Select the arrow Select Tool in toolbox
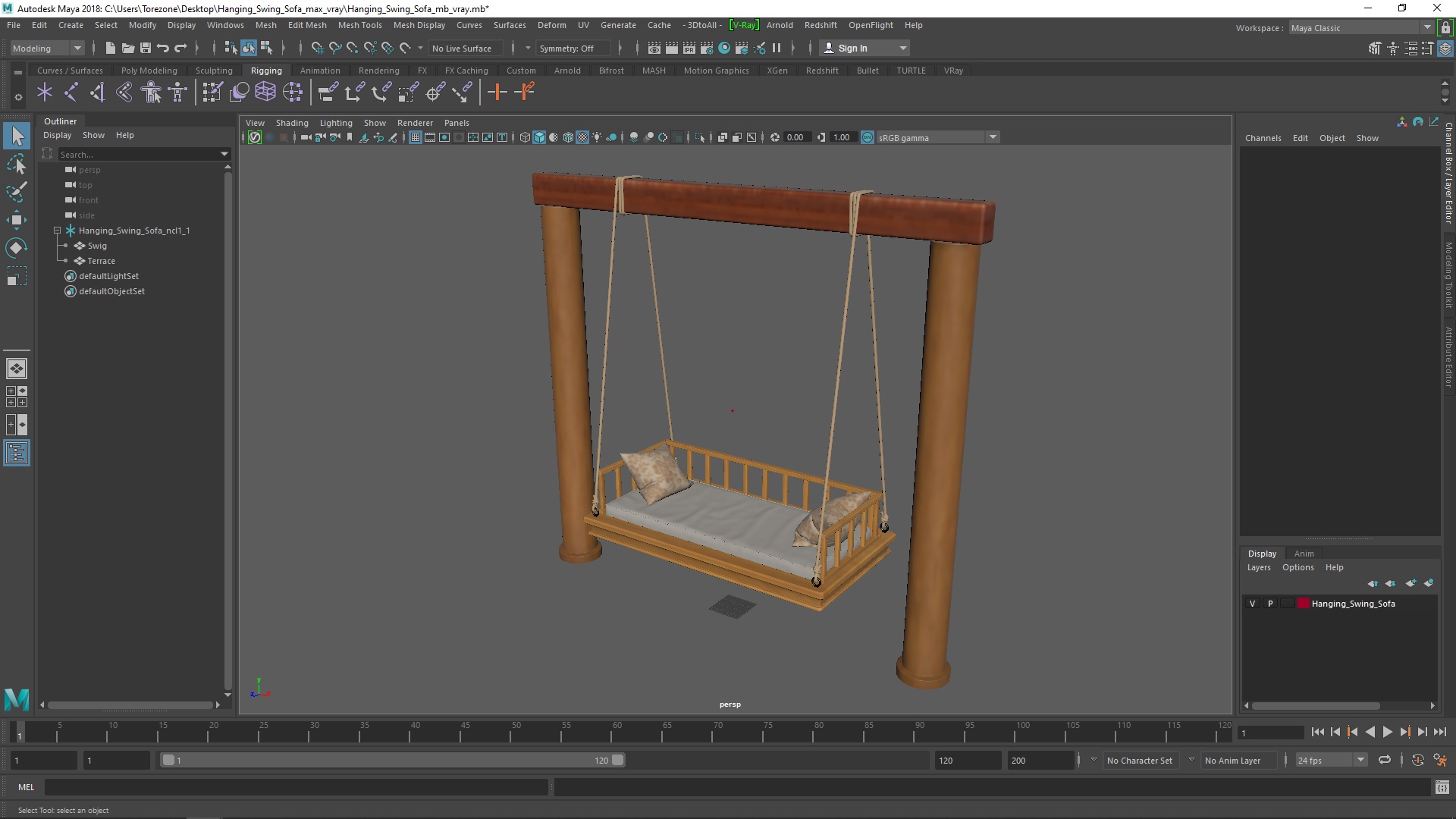This screenshot has width=1456, height=819. [17, 136]
